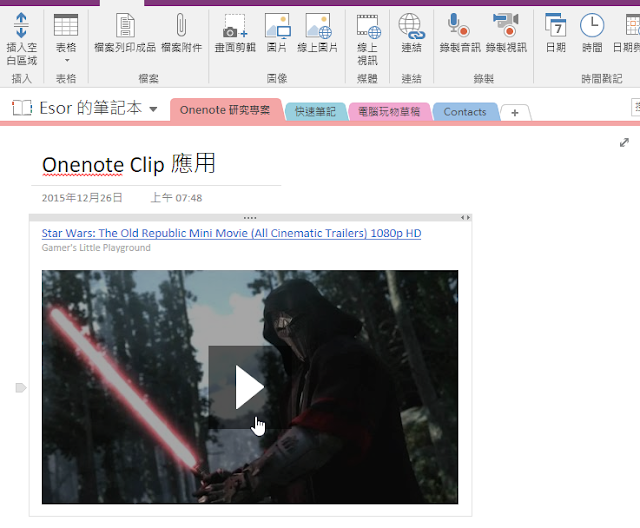Click Gamer's Little Playground caption text
The height and width of the screenshot is (528, 640).
coord(96,248)
